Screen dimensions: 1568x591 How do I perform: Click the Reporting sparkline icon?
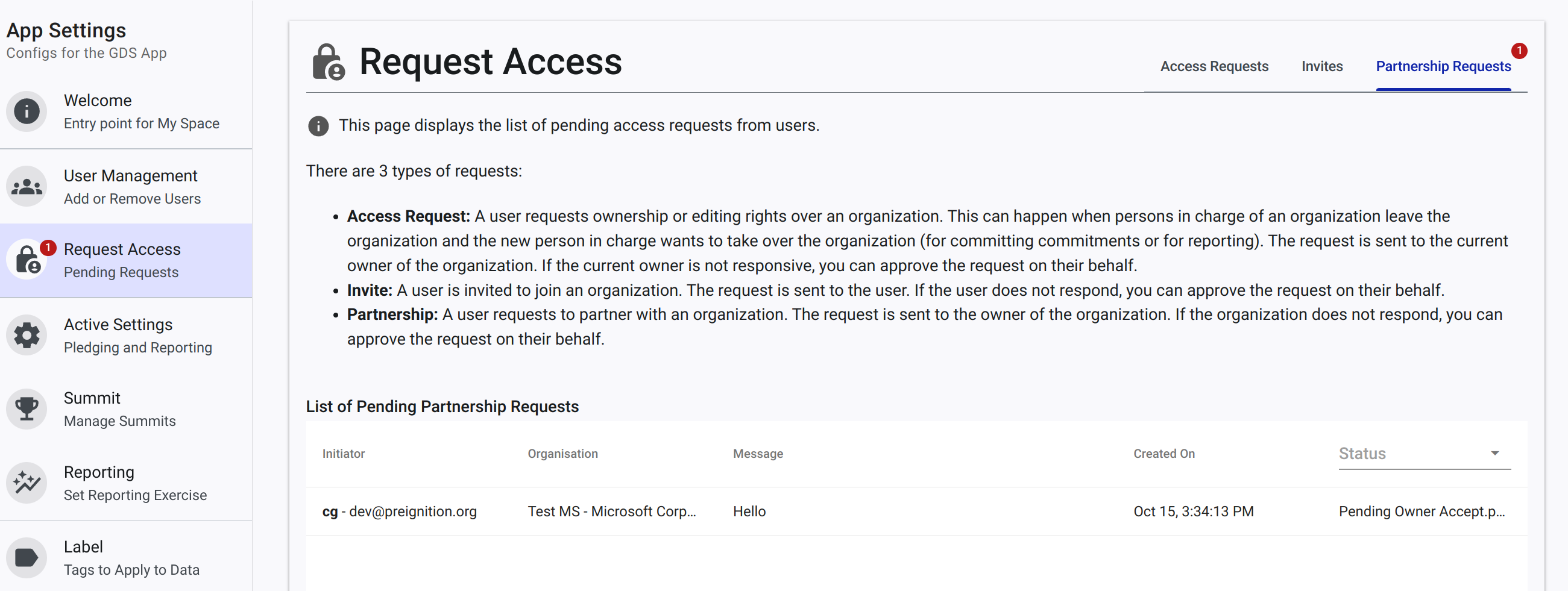[x=27, y=483]
